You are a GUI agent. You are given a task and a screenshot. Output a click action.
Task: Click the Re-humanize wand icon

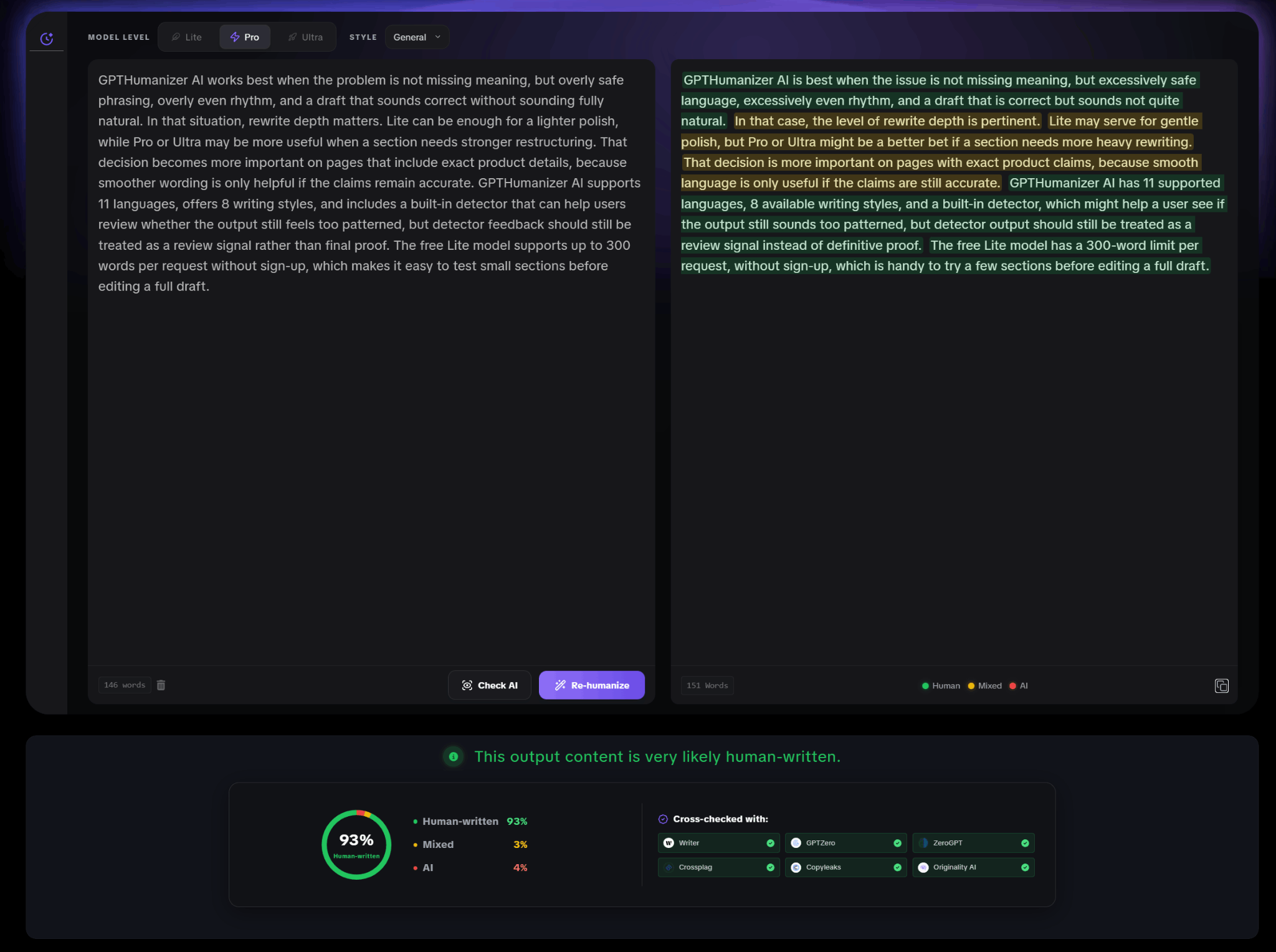559,685
